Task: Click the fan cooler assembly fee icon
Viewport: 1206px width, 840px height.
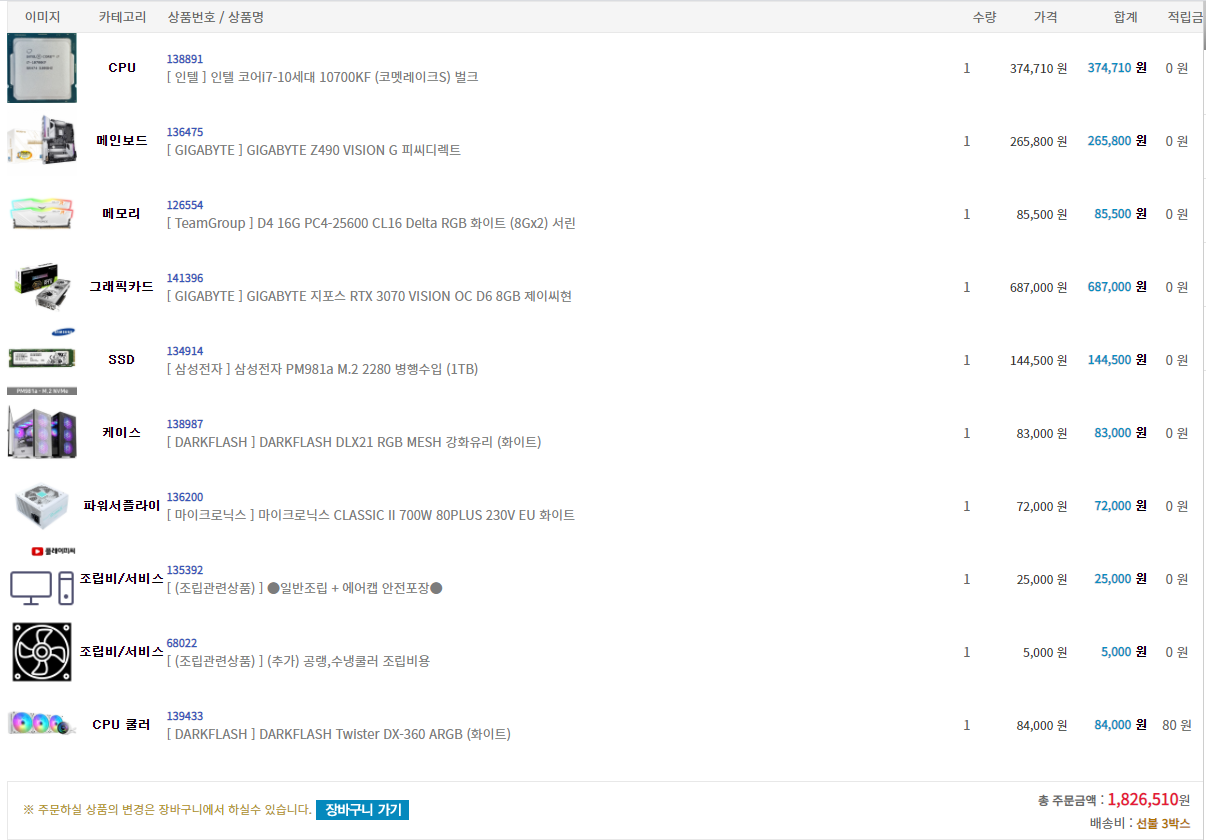Action: (x=42, y=652)
